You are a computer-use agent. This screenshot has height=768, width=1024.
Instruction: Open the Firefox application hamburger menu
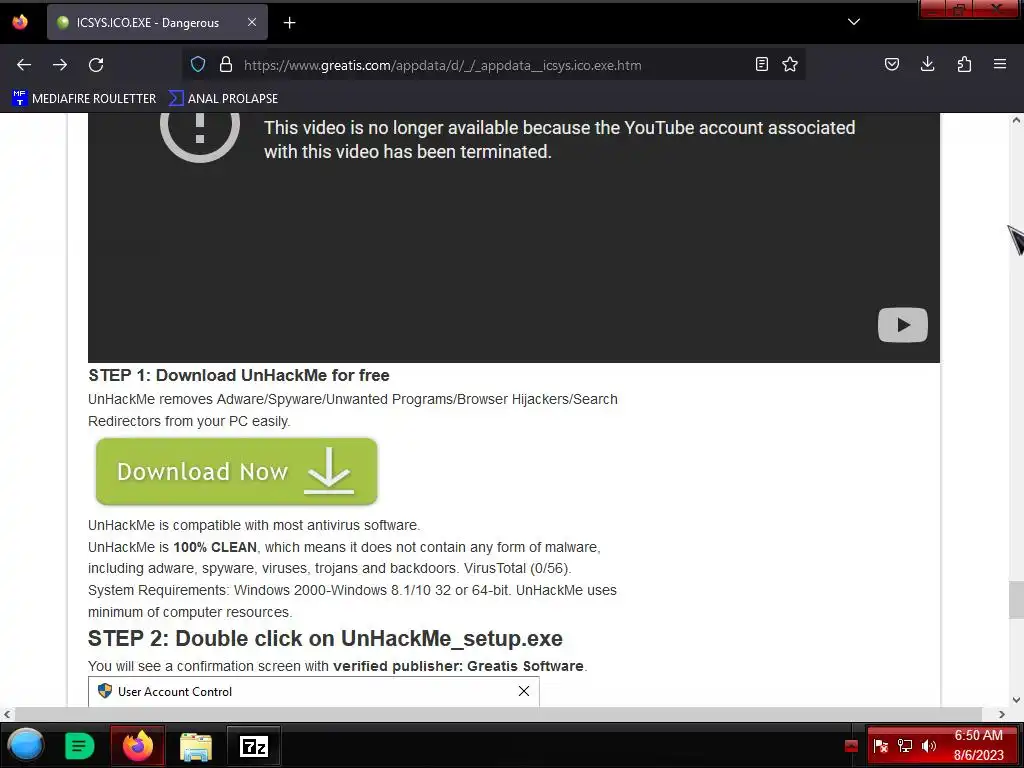pyautogui.click(x=1000, y=65)
